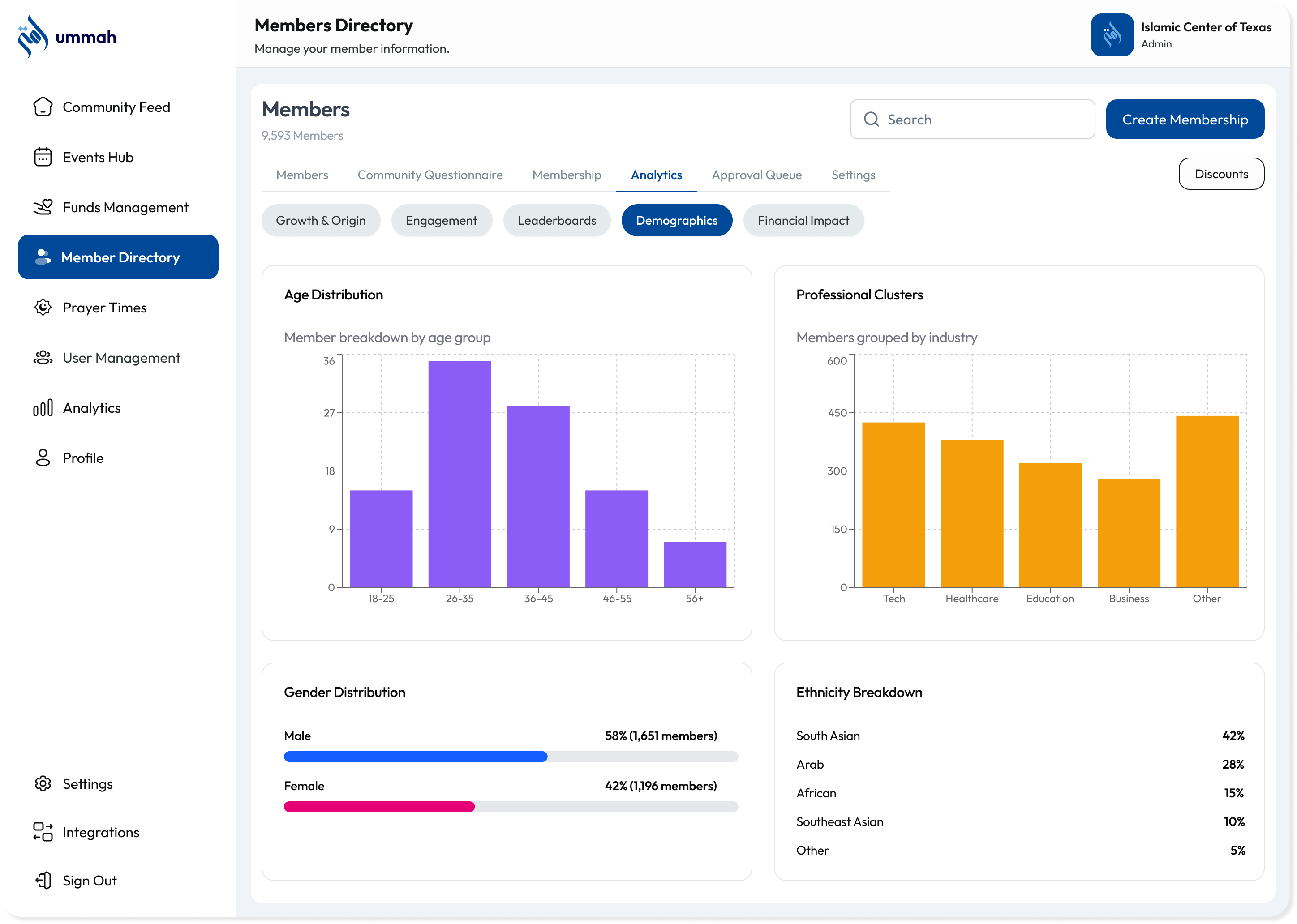The width and height of the screenshot is (1297, 924).
Task: Click the Sign Out door icon
Action: [x=43, y=880]
